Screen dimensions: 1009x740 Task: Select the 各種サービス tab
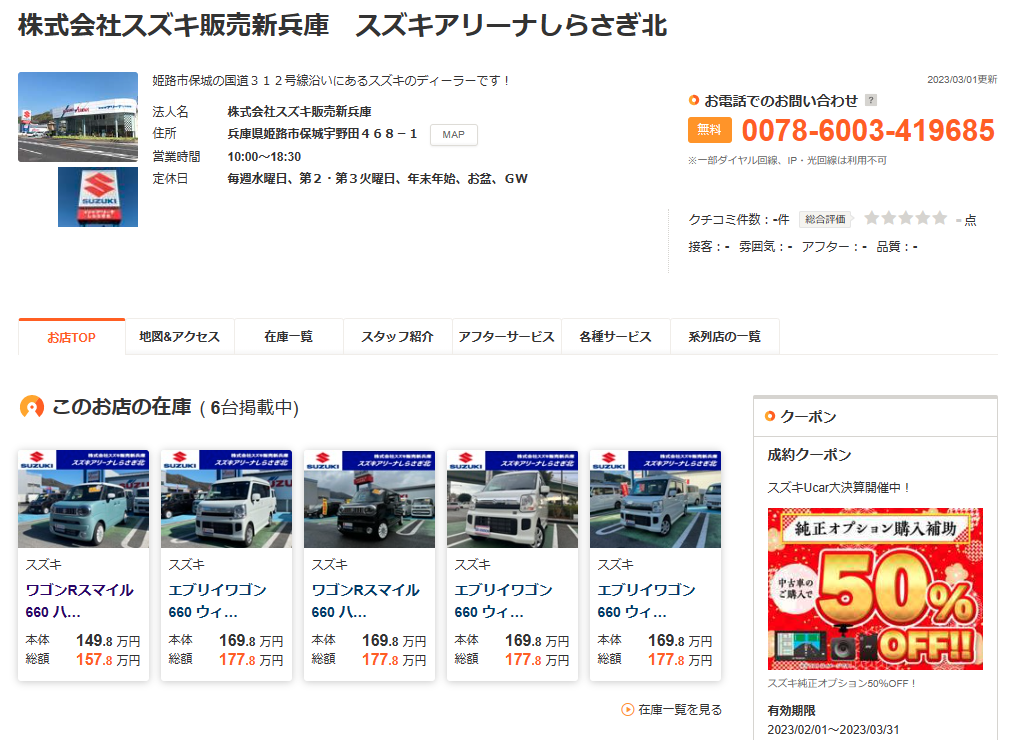click(615, 337)
